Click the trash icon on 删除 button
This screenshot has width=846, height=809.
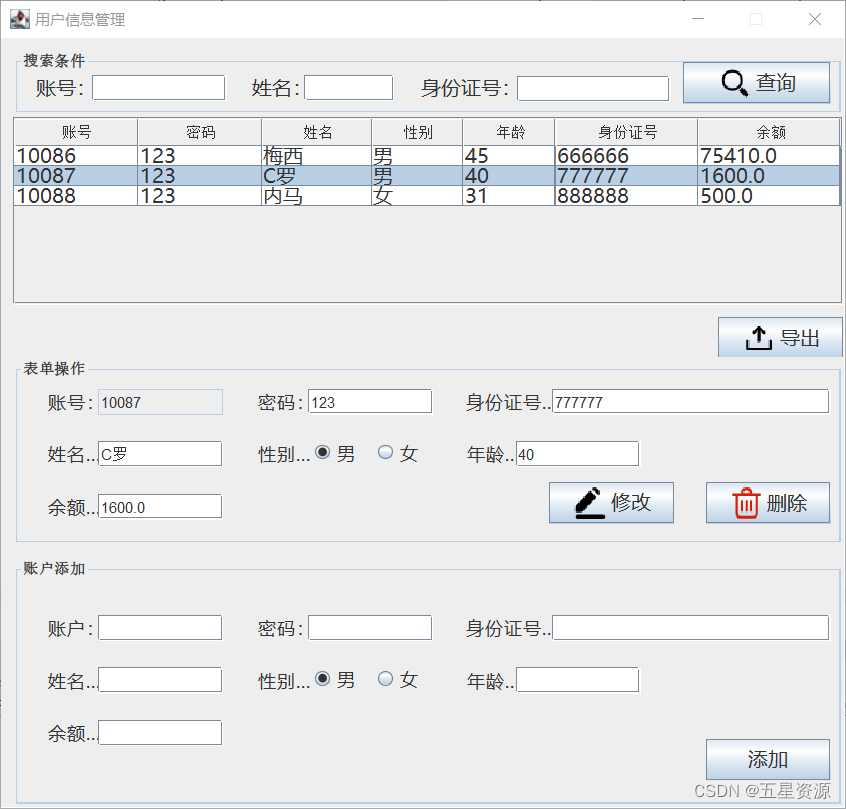tap(745, 502)
